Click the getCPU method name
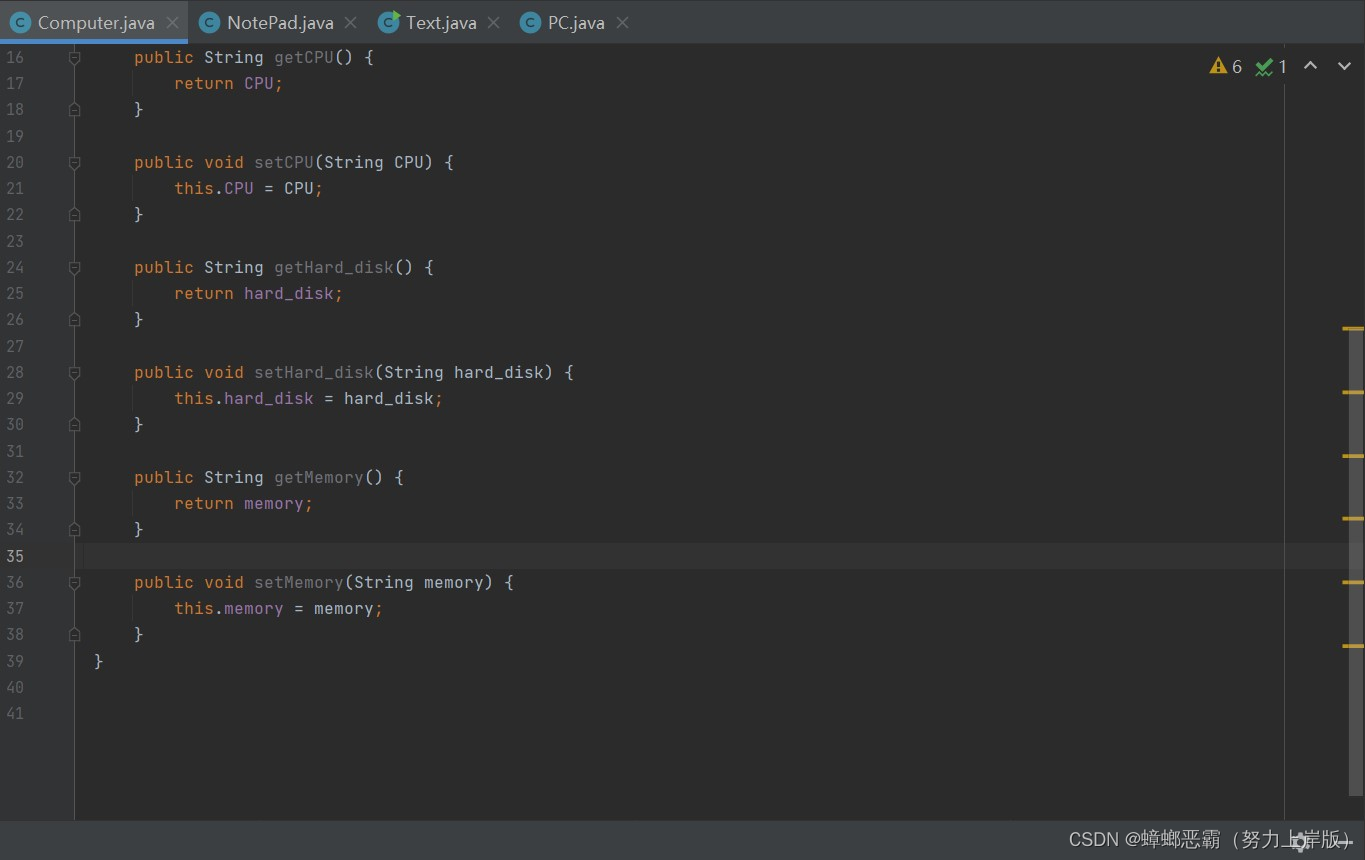This screenshot has height=860, width=1365. pos(304,57)
